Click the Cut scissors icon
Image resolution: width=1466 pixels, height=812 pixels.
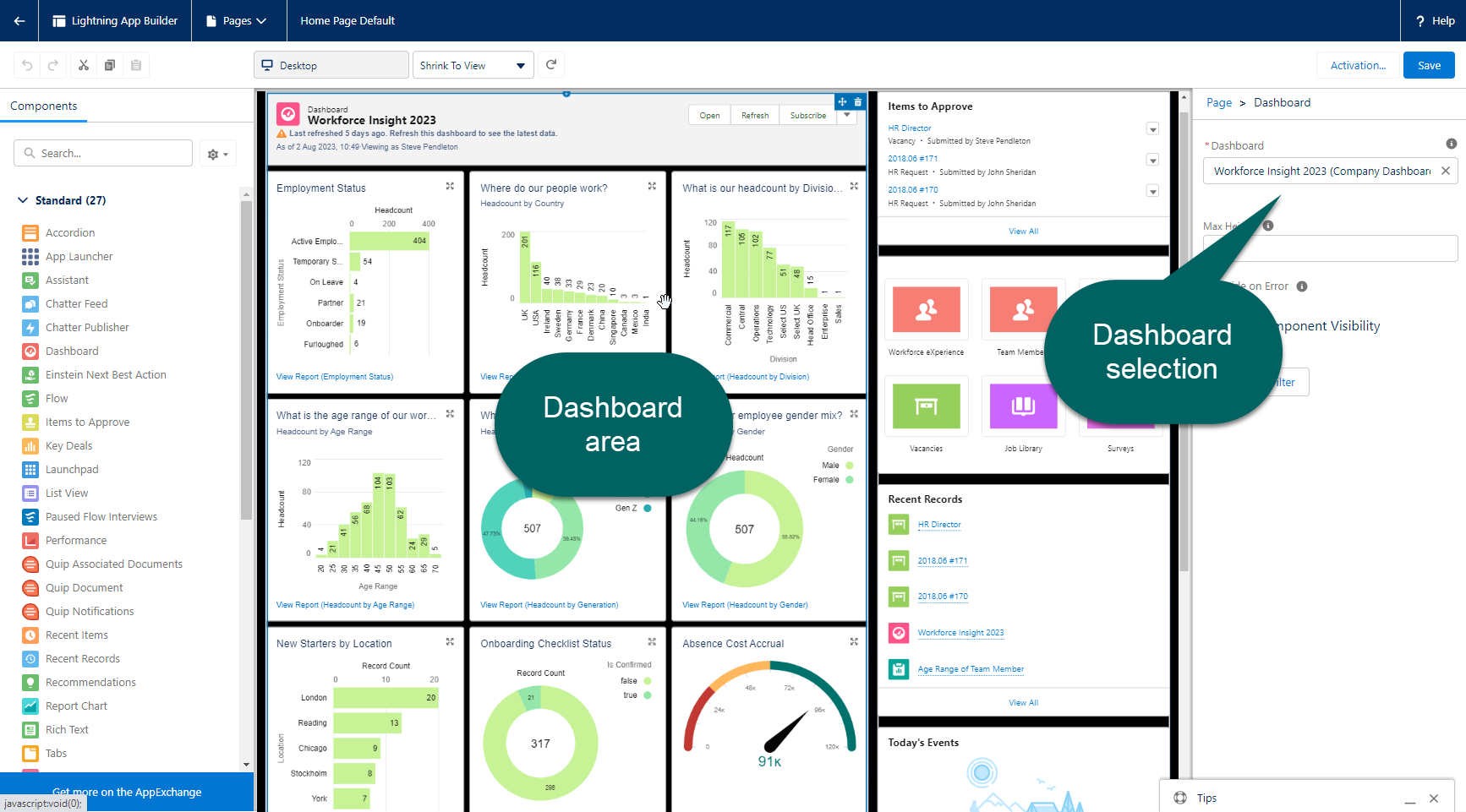tap(83, 65)
